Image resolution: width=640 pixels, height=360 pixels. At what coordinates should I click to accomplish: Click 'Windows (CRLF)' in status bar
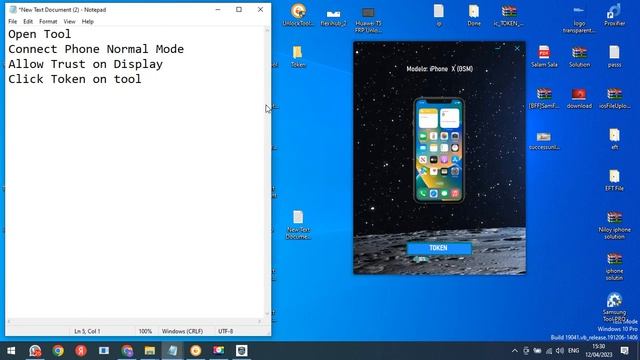182,331
